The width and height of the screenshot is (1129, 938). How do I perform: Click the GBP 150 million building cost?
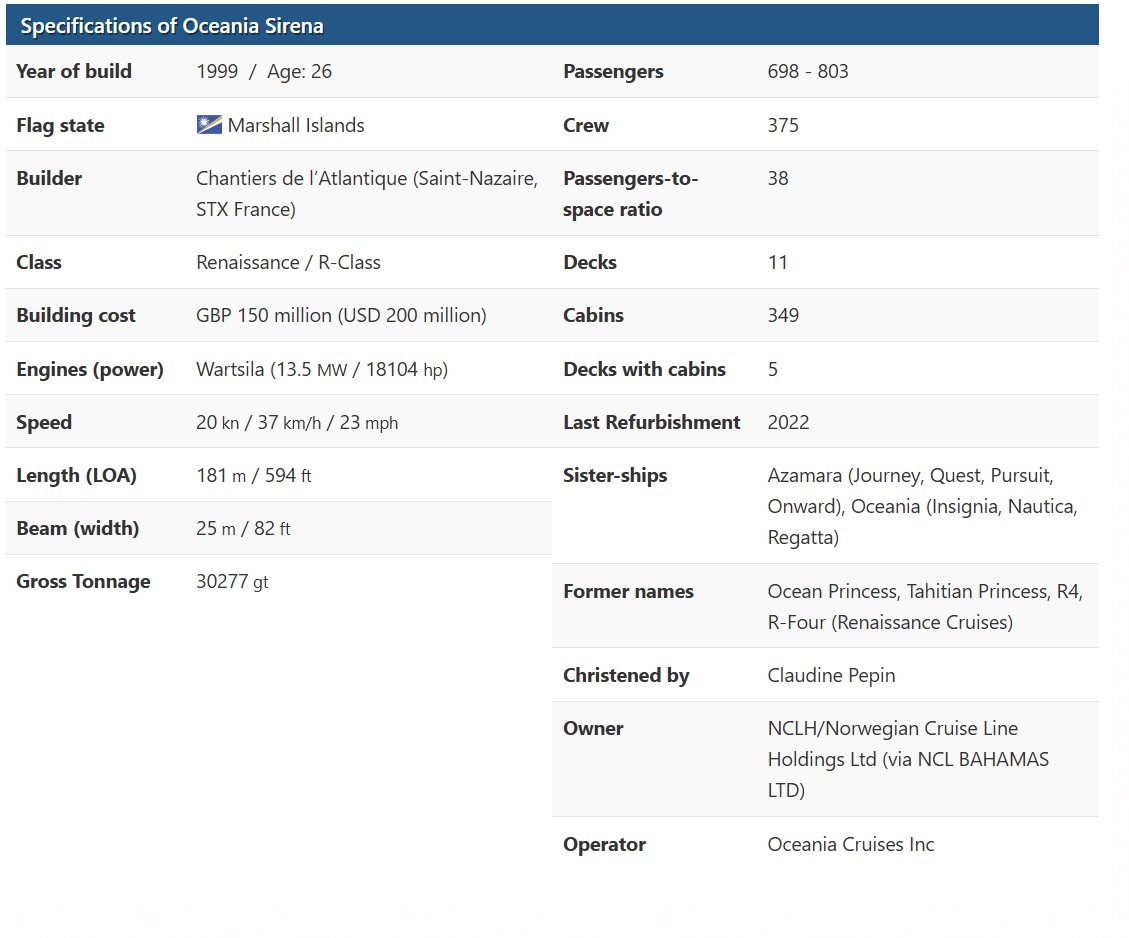(341, 315)
